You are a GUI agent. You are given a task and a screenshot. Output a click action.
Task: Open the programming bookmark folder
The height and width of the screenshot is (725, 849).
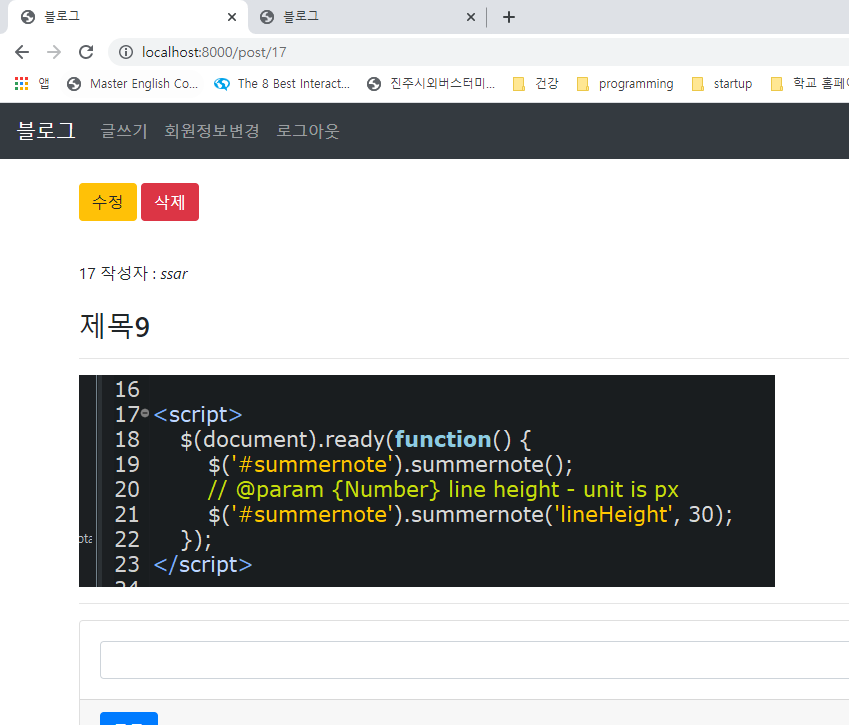click(625, 83)
